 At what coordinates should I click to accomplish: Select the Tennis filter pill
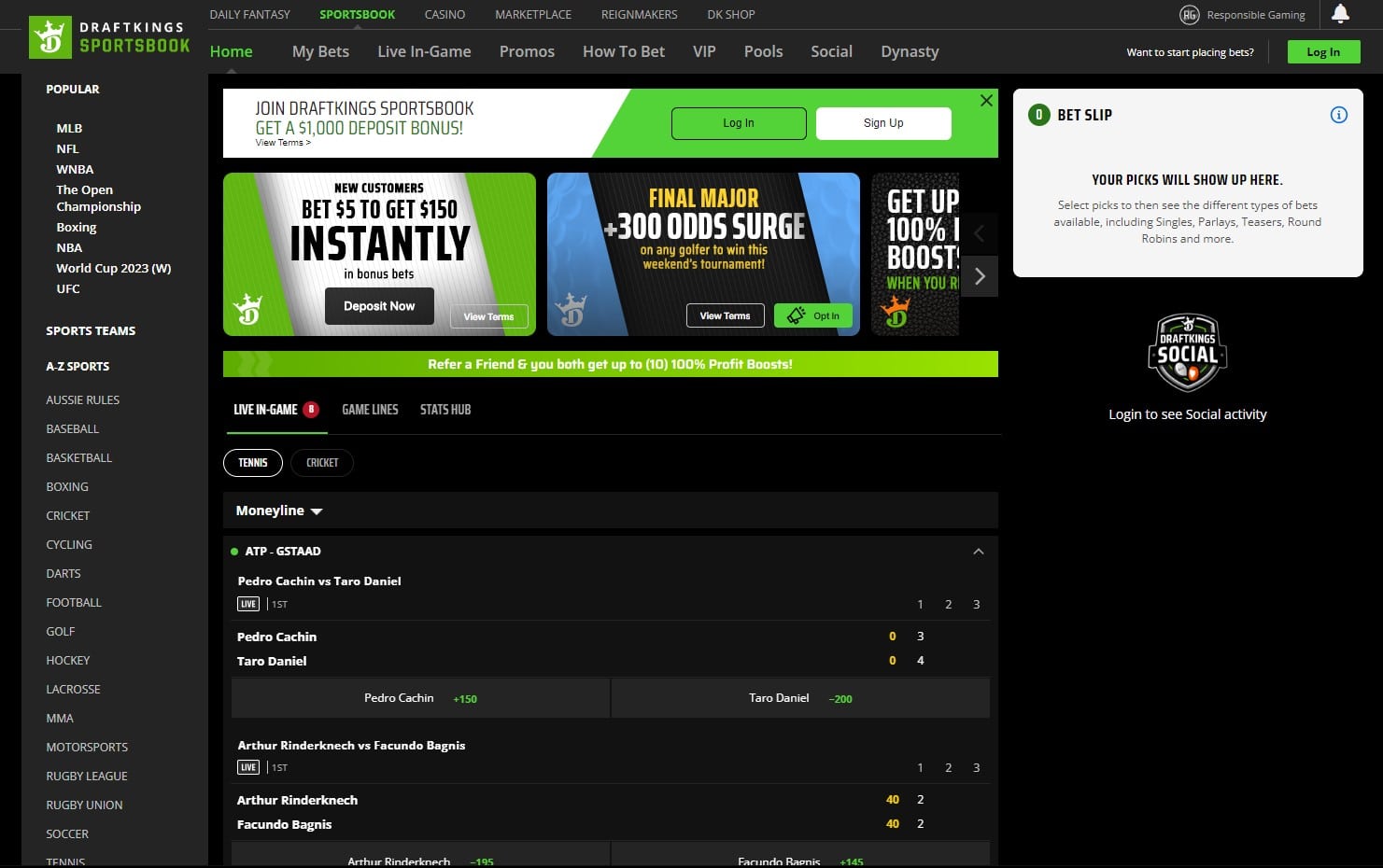(253, 463)
